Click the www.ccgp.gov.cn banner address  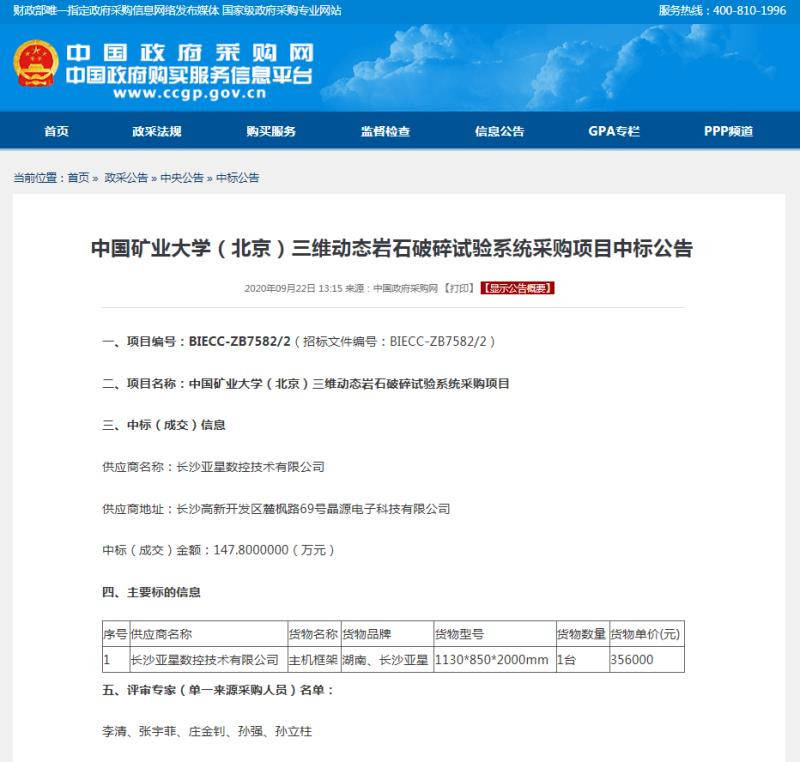189,95
